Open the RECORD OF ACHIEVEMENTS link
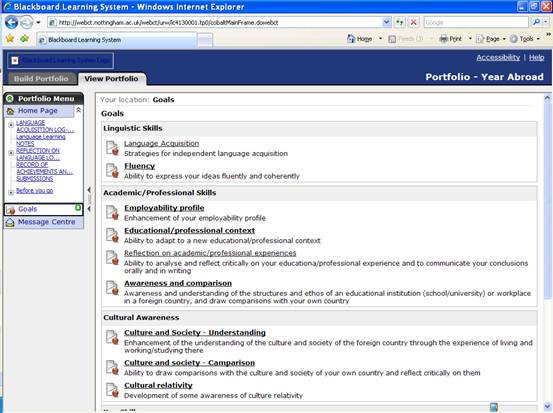 click(44, 168)
